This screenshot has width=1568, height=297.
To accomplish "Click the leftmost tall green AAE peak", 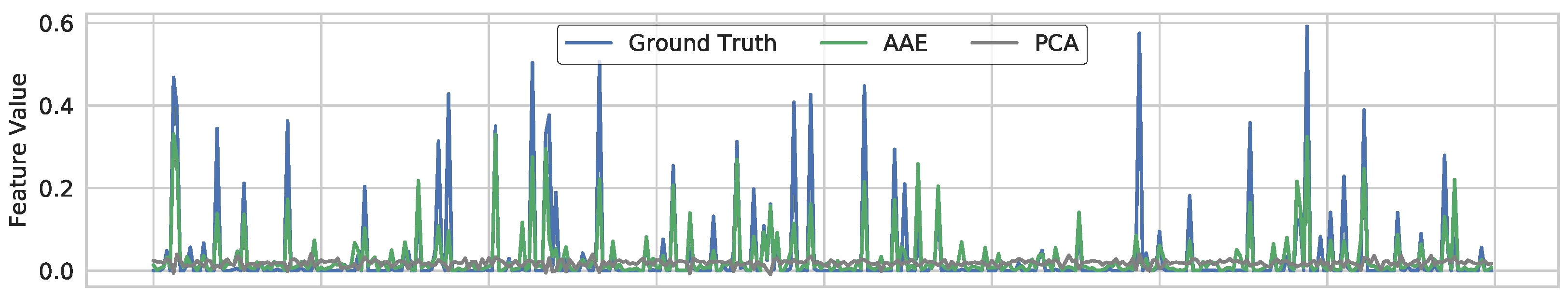I will tap(174, 135).
